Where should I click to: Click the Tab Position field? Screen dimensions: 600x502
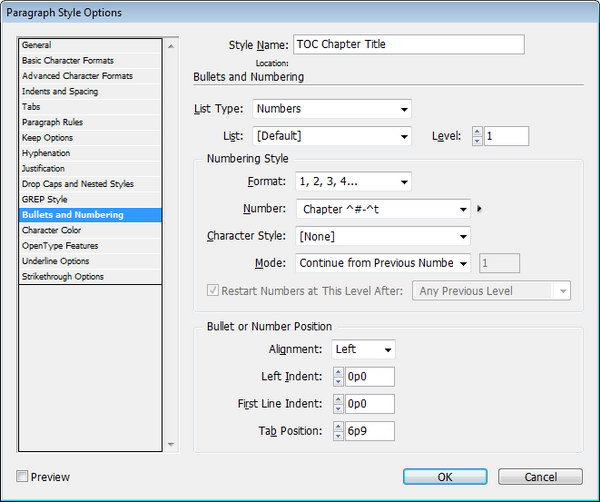tap(370, 431)
